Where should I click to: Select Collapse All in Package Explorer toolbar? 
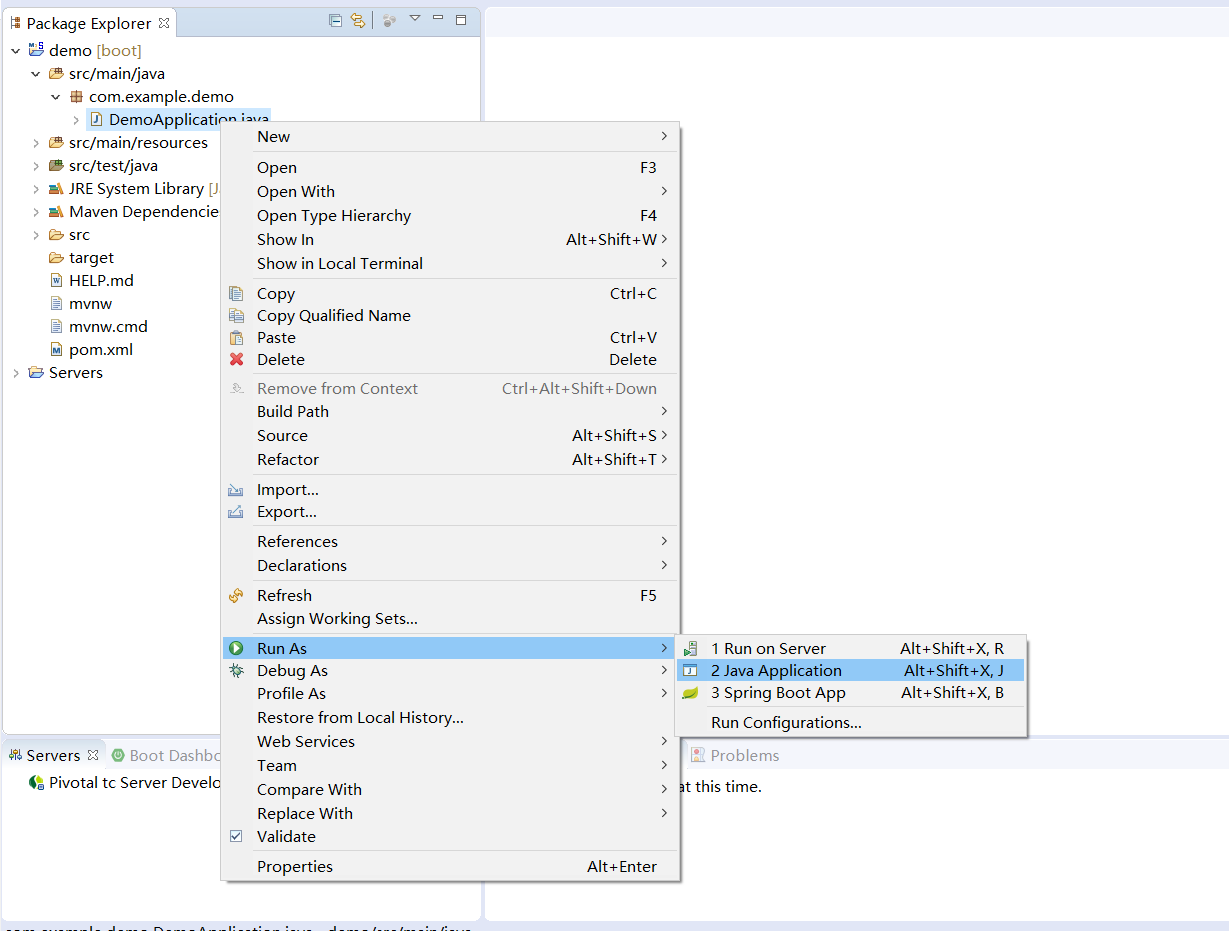tap(335, 19)
